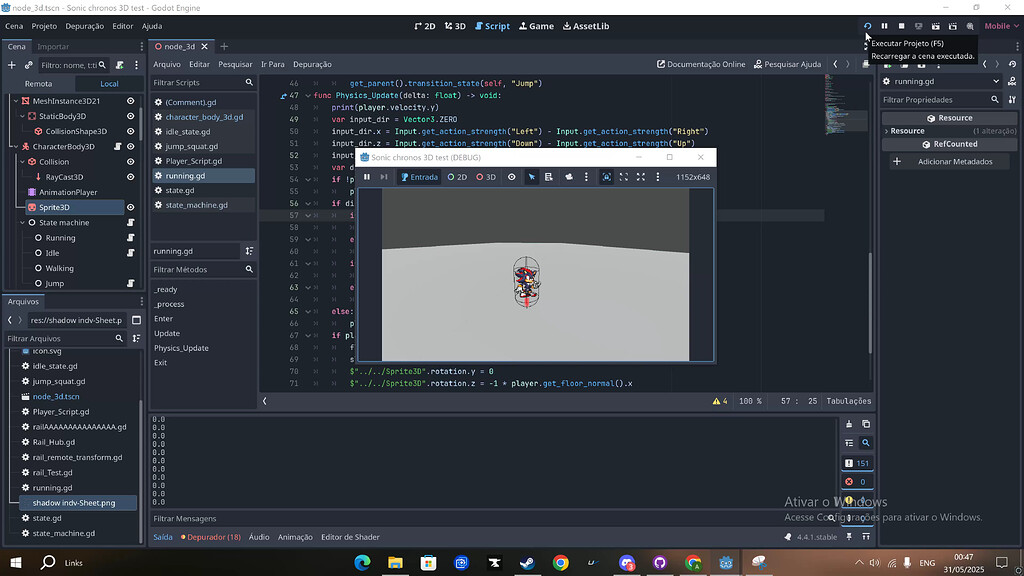Open the Pesquisar menu in the script editor
Image resolution: width=1024 pixels, height=576 pixels.
click(235, 64)
